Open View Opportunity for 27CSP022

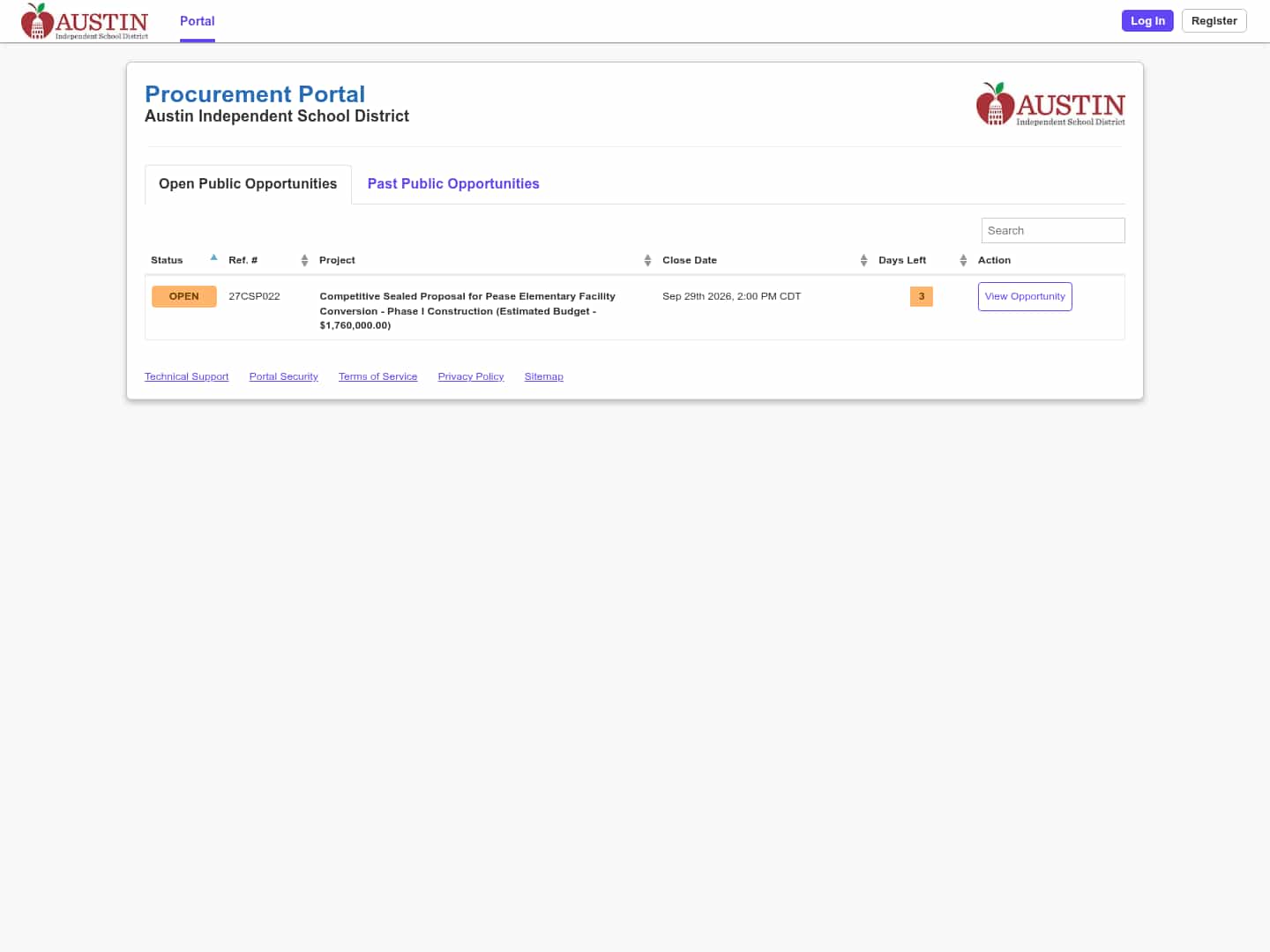point(1025,296)
